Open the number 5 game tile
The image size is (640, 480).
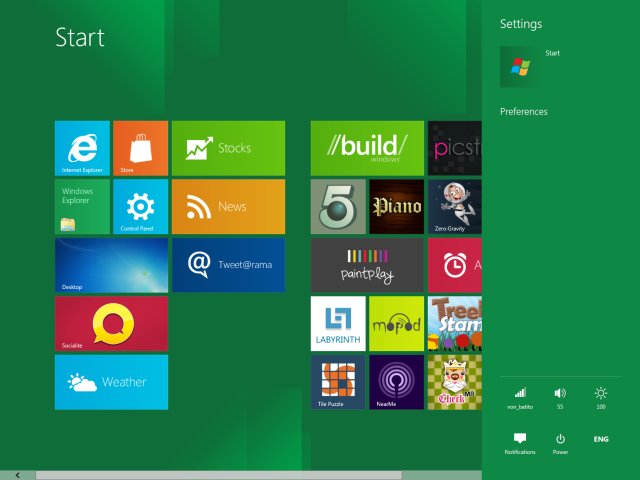(x=338, y=207)
